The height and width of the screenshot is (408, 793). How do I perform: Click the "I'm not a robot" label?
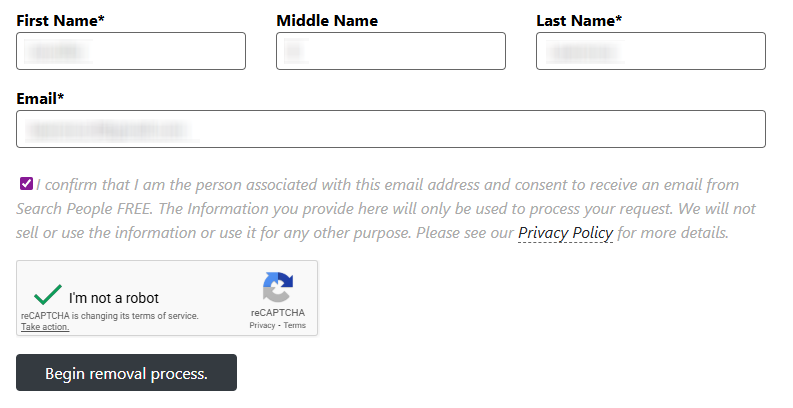114,298
